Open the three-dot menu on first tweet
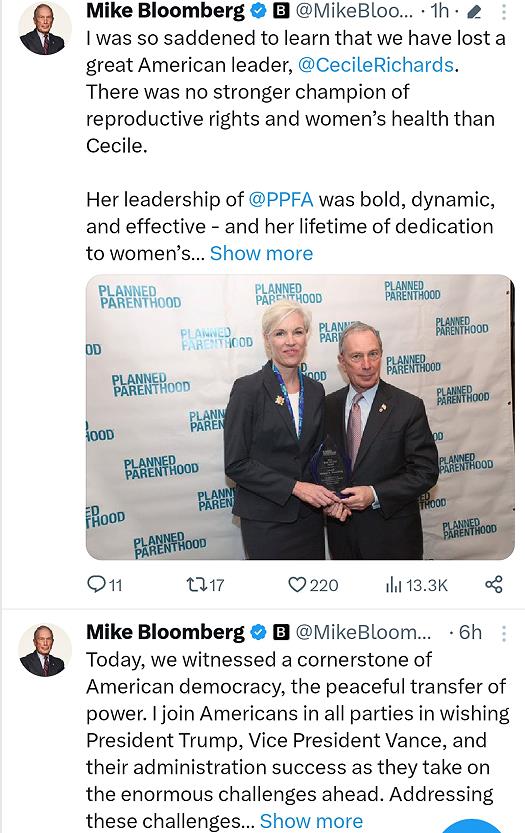 [x=504, y=12]
